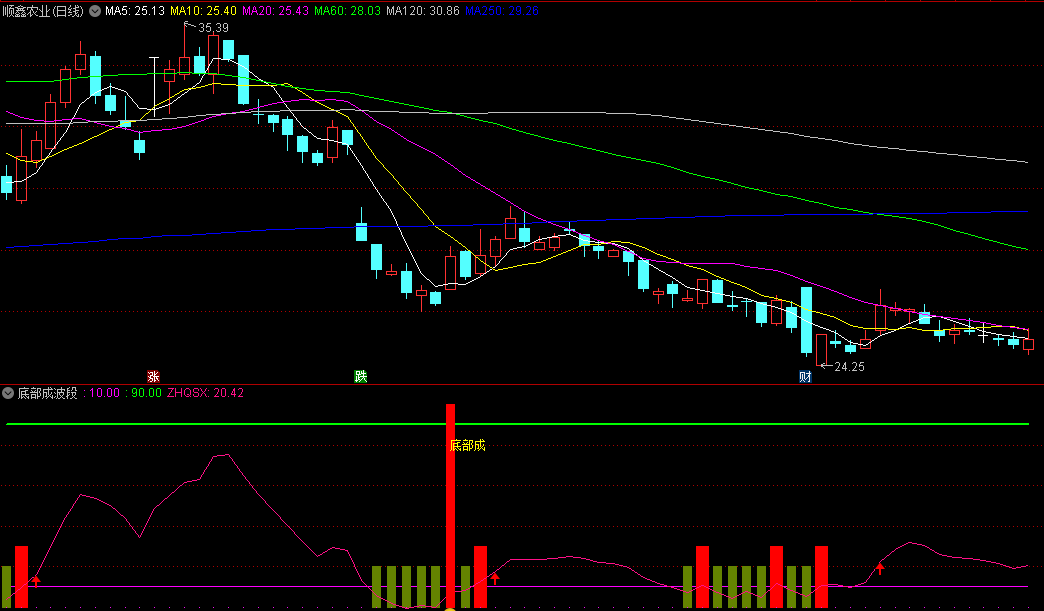
Task: Click the red 涨 marker icon
Action: tap(153, 377)
